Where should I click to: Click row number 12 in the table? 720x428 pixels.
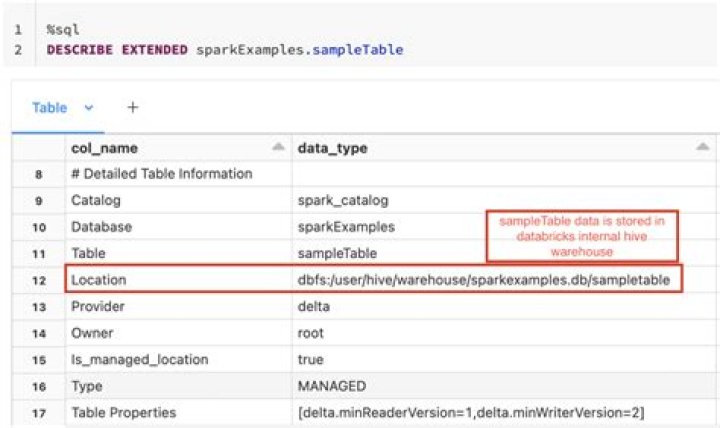[39, 281]
